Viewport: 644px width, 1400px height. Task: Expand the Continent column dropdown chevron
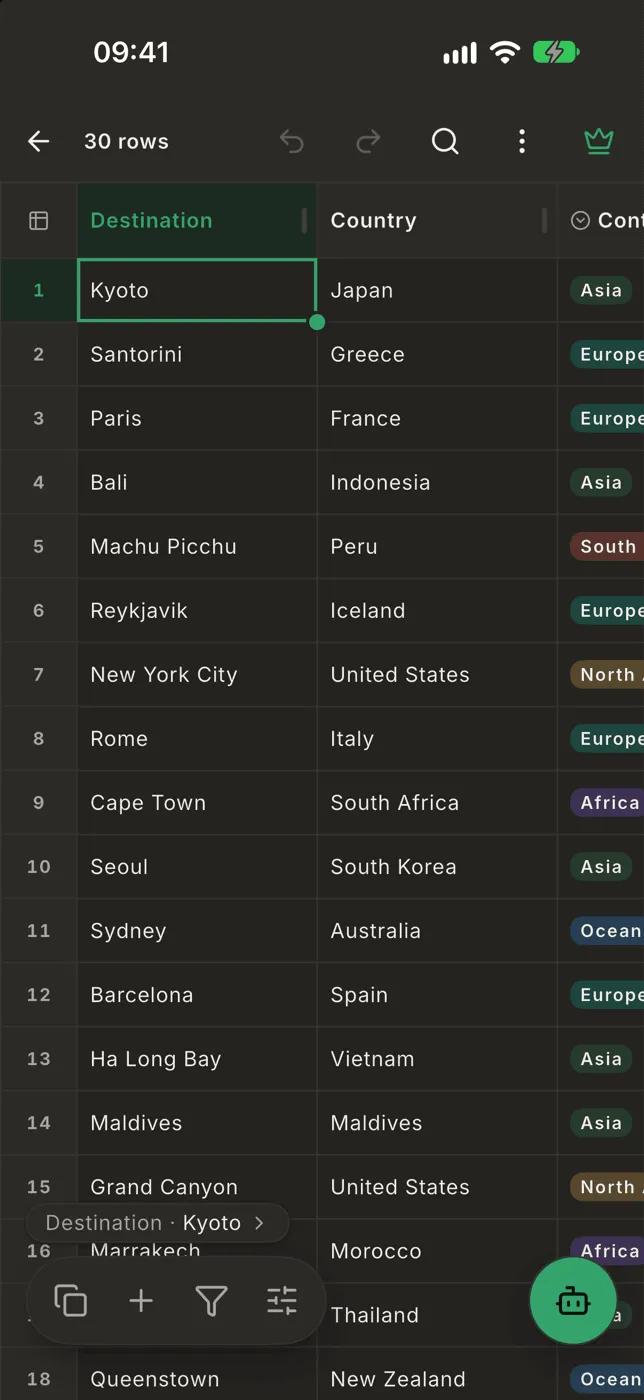[580, 220]
